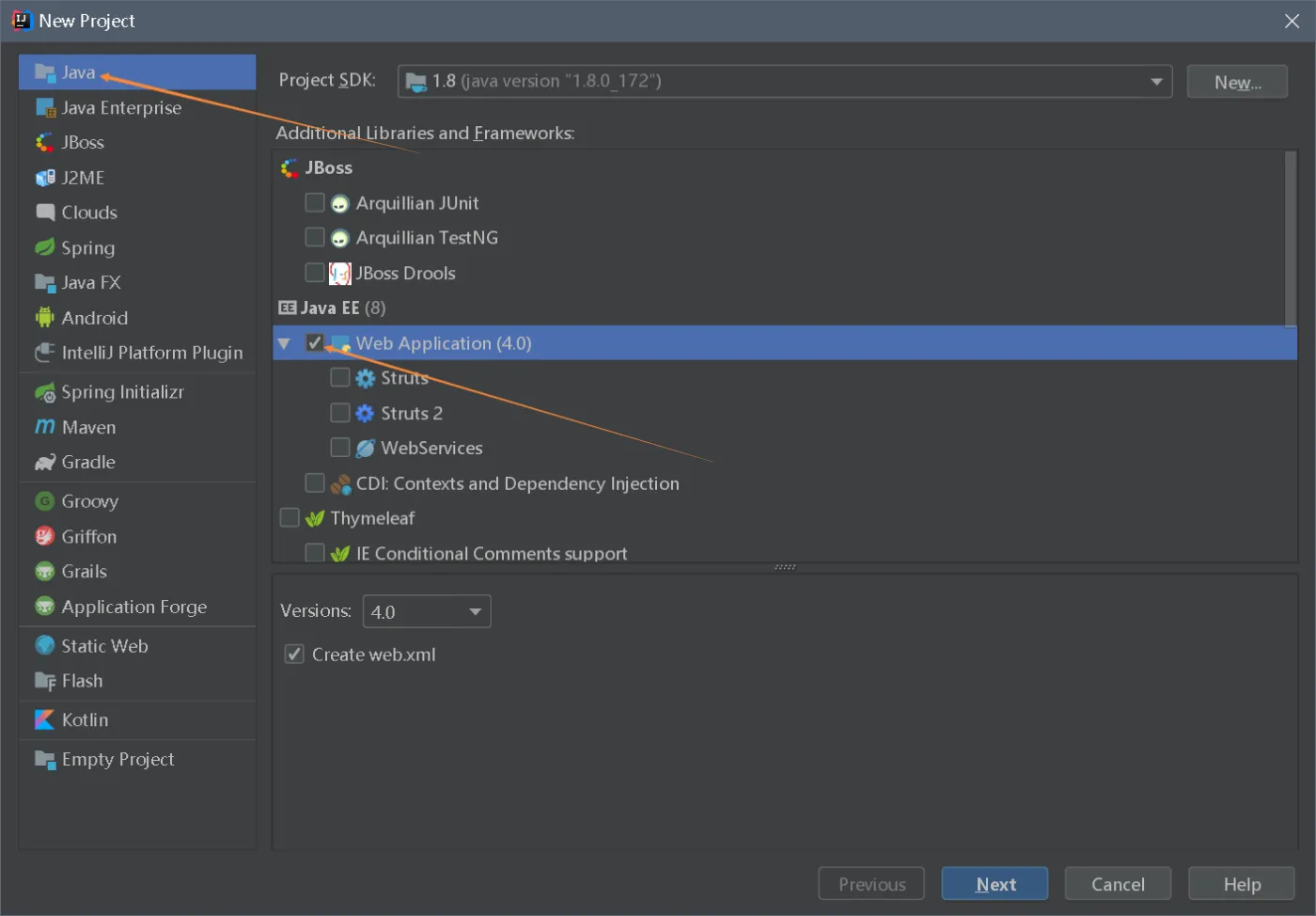The height and width of the screenshot is (916, 1316).
Task: Click the JBoss Drools icon
Action: [340, 274]
